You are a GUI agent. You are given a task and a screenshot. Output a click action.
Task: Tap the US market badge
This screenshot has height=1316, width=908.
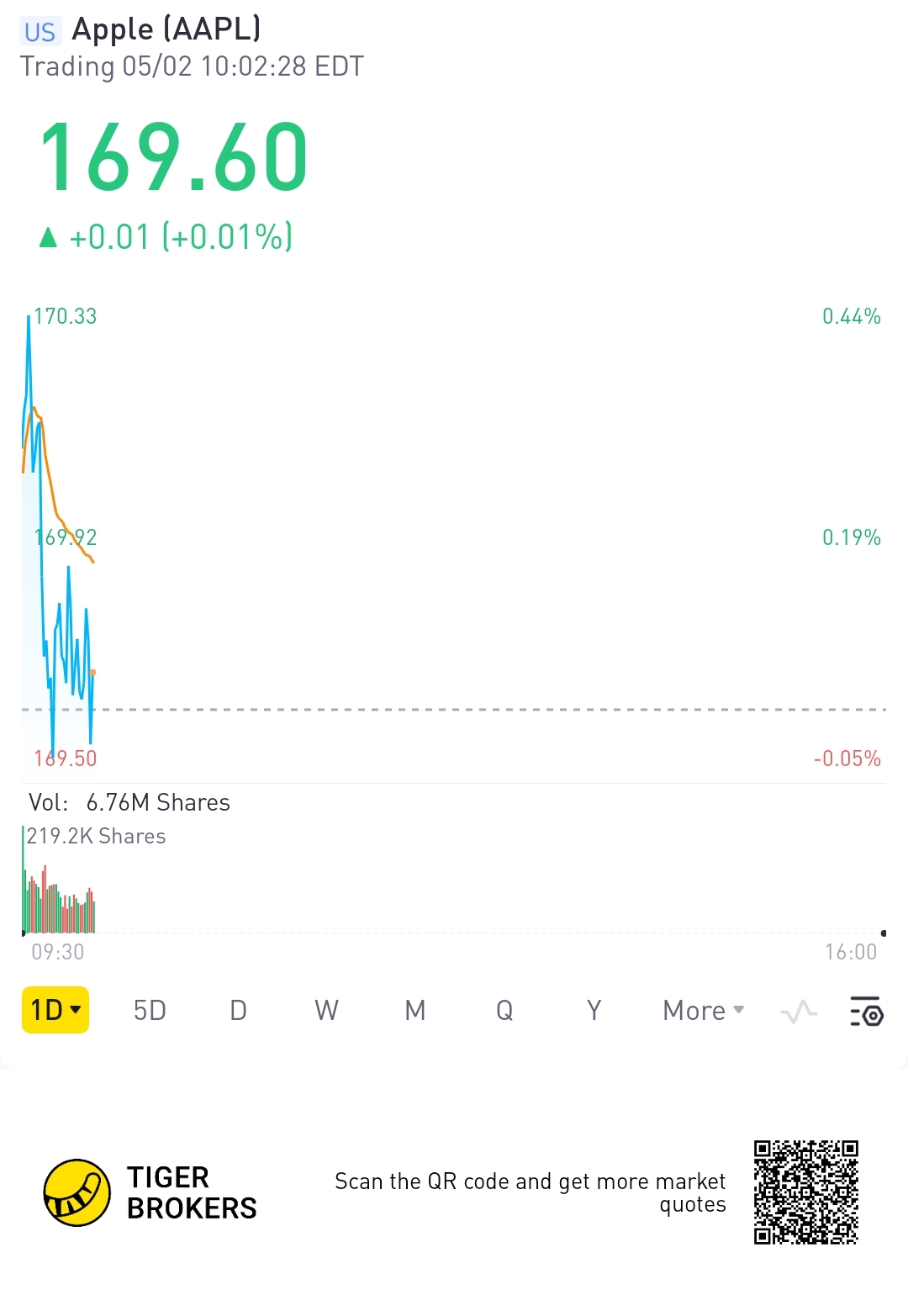40,32
